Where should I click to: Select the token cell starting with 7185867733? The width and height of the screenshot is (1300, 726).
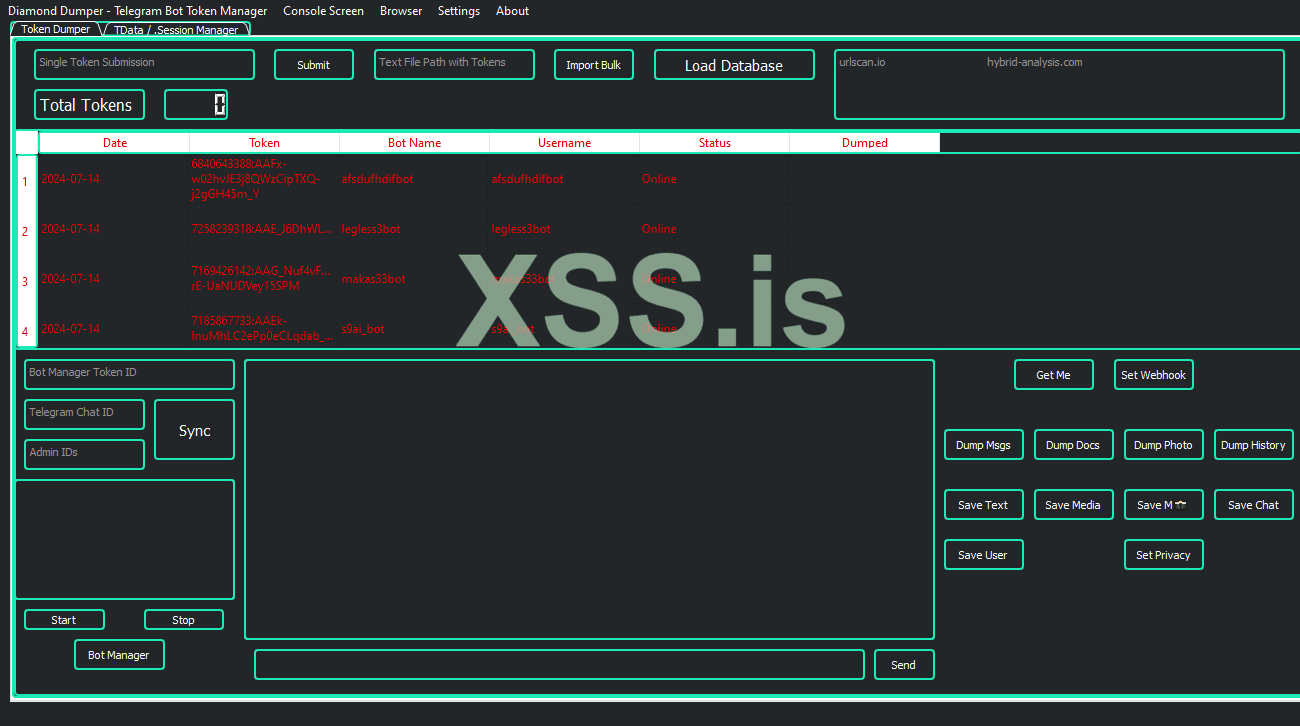[265, 328]
